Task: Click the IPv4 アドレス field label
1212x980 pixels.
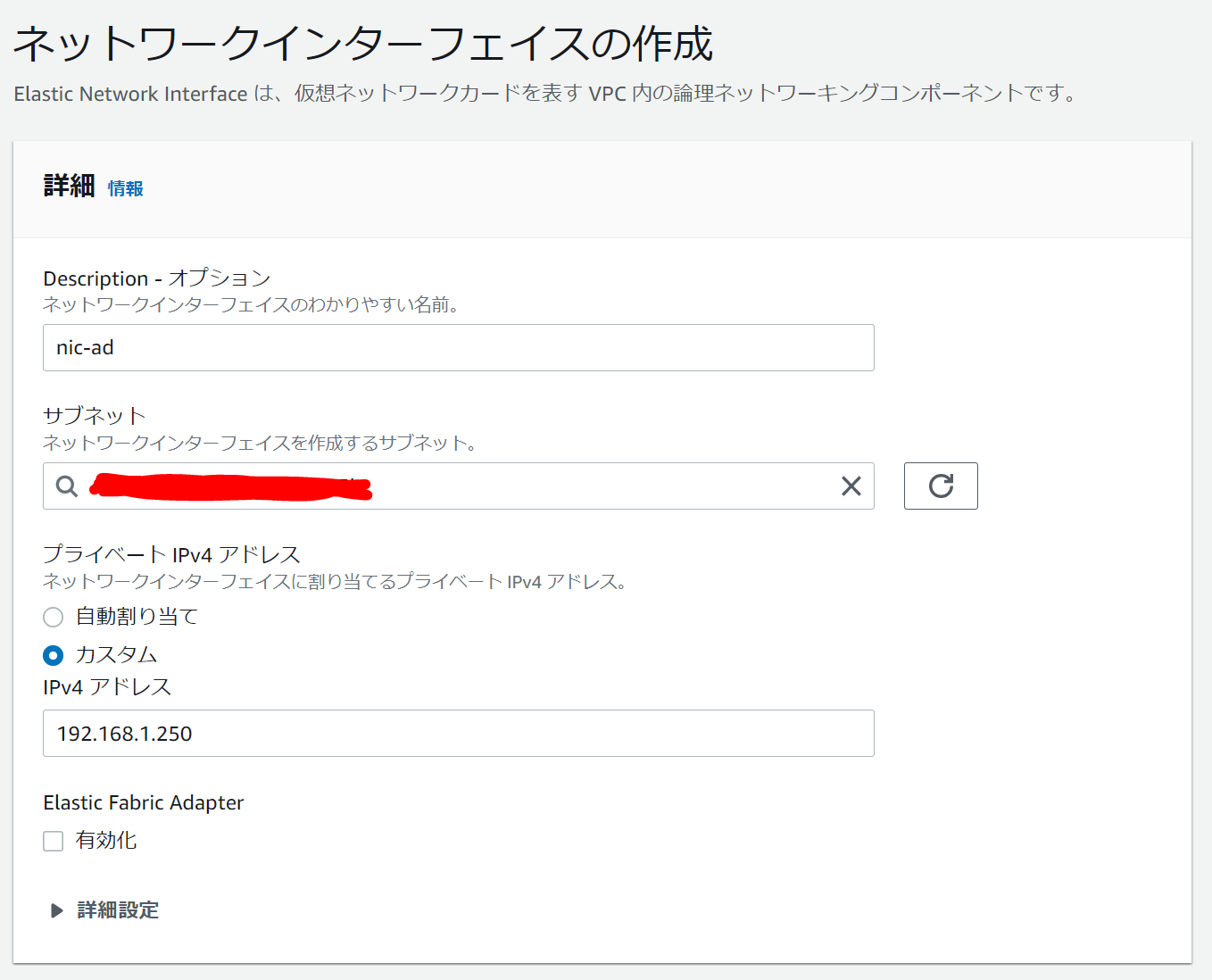Action: [x=107, y=686]
